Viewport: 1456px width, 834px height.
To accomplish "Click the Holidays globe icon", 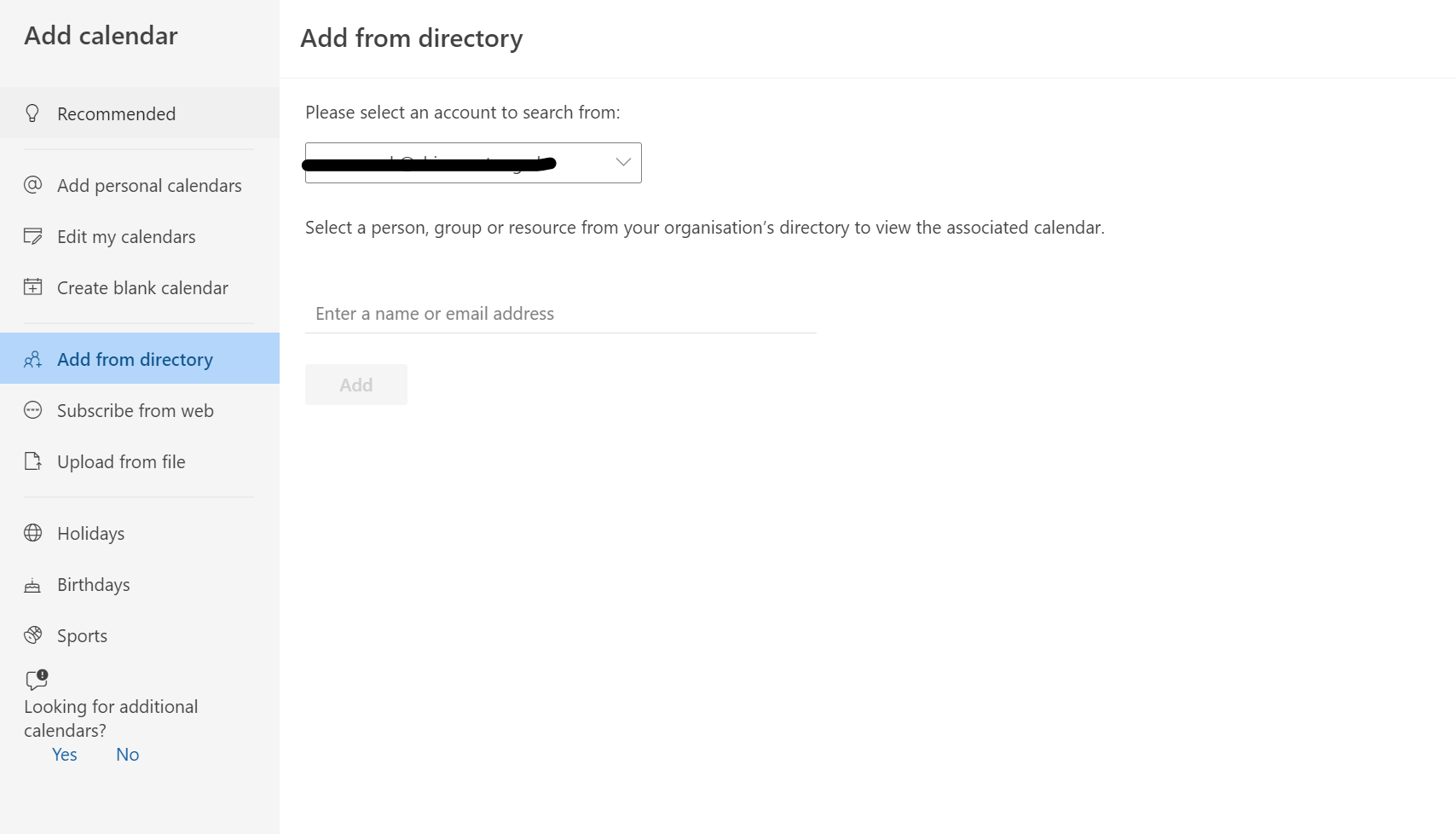I will click(x=32, y=533).
